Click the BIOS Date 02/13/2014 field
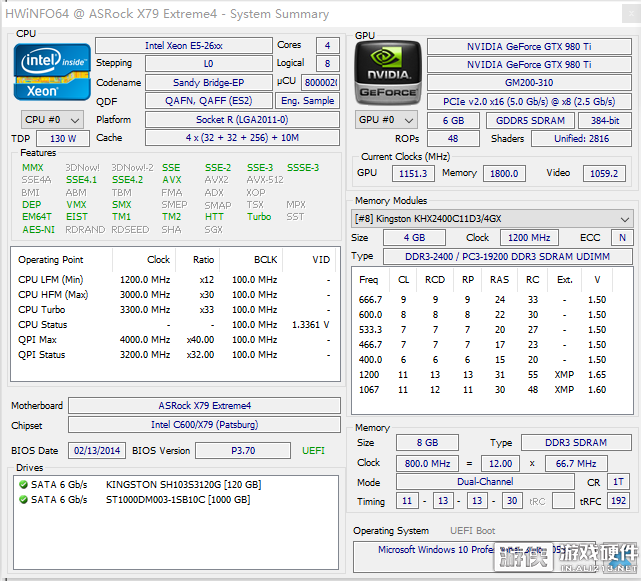Image resolution: width=641 pixels, height=581 pixels. [x=97, y=451]
